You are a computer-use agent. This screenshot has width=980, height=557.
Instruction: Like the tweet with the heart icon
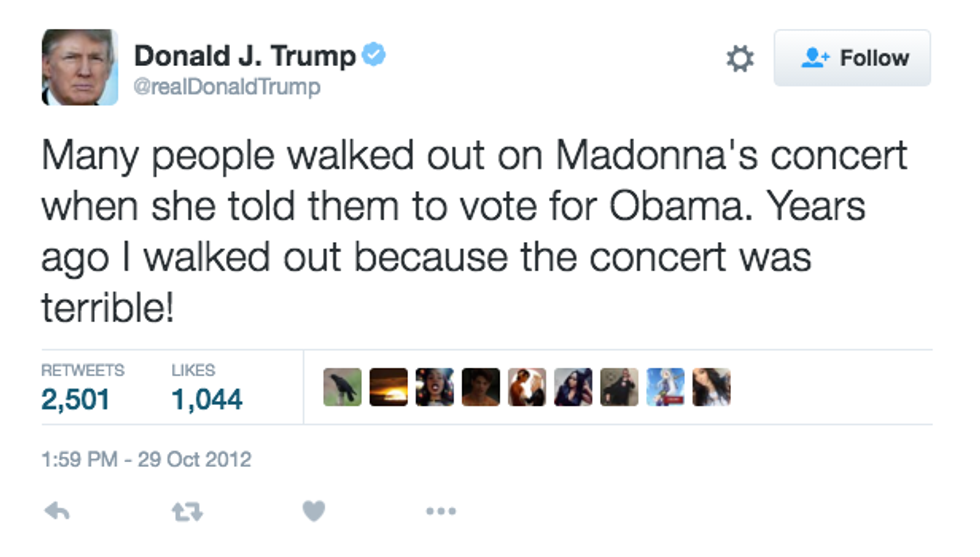[x=314, y=511]
